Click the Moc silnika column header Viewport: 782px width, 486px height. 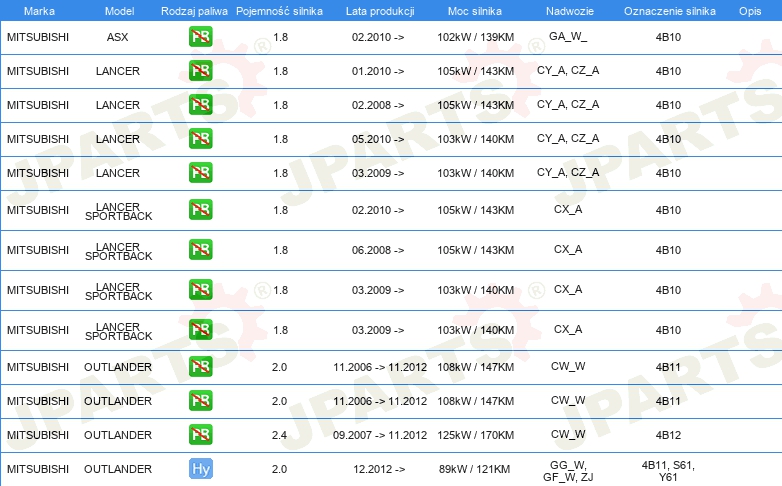pyautogui.click(x=475, y=11)
